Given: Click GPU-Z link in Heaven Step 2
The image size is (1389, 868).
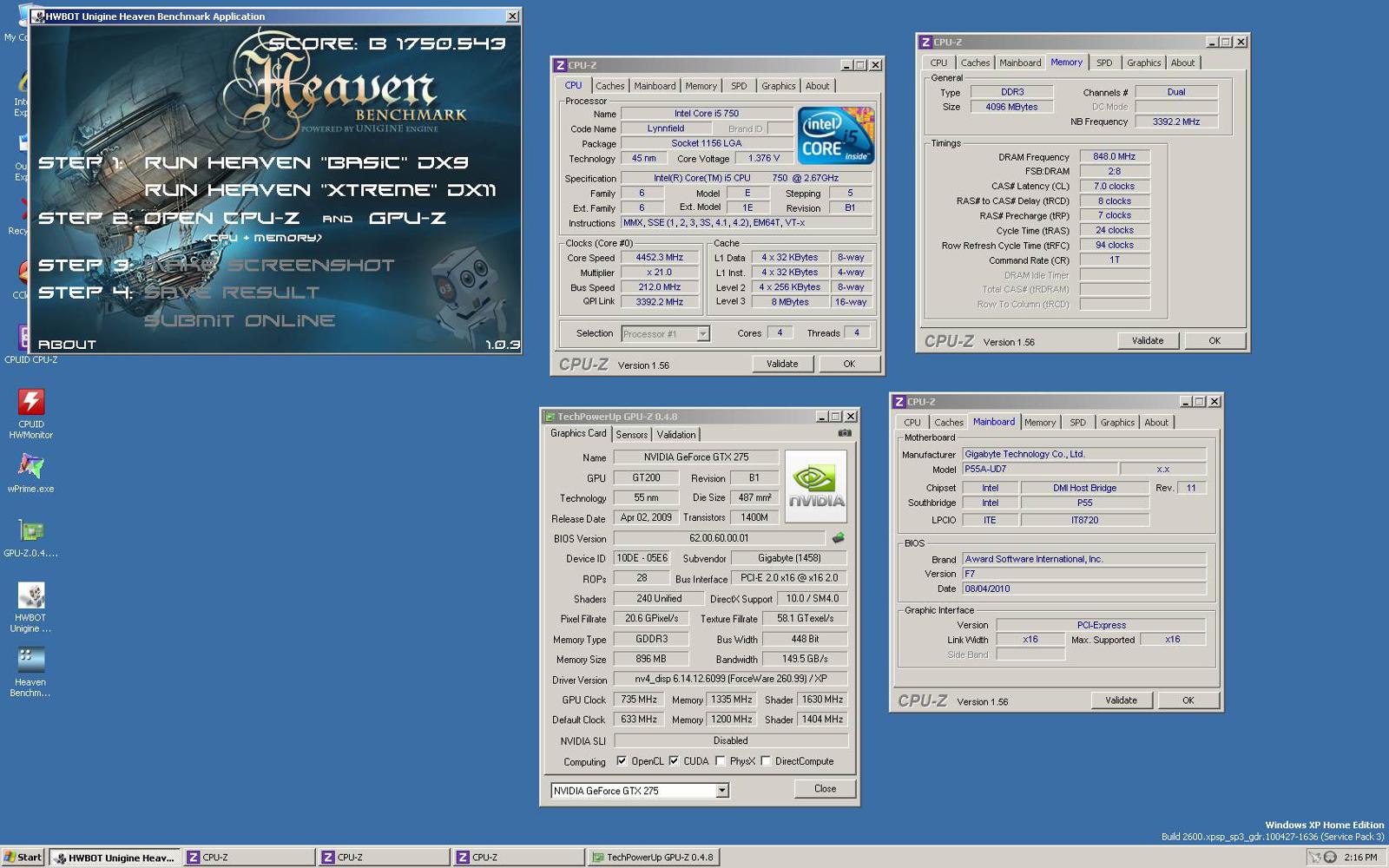Looking at the screenshot, I should (407, 218).
